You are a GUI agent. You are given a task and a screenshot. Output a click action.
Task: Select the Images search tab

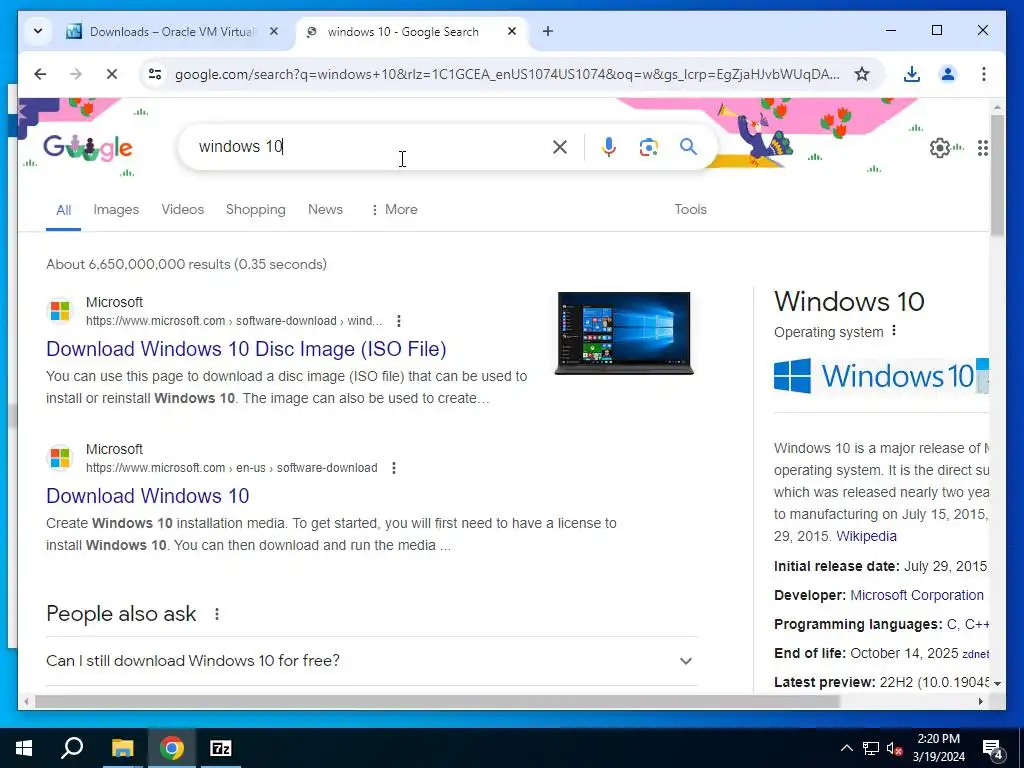(x=116, y=210)
